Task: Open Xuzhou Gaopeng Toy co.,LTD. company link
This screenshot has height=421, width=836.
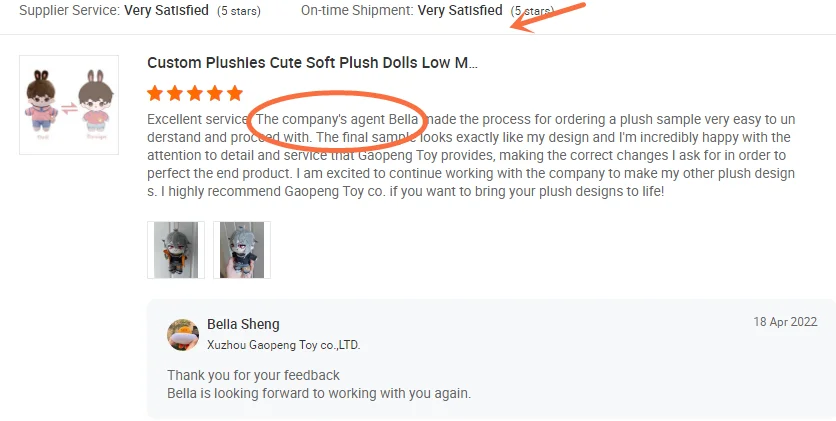Action: click(283, 345)
